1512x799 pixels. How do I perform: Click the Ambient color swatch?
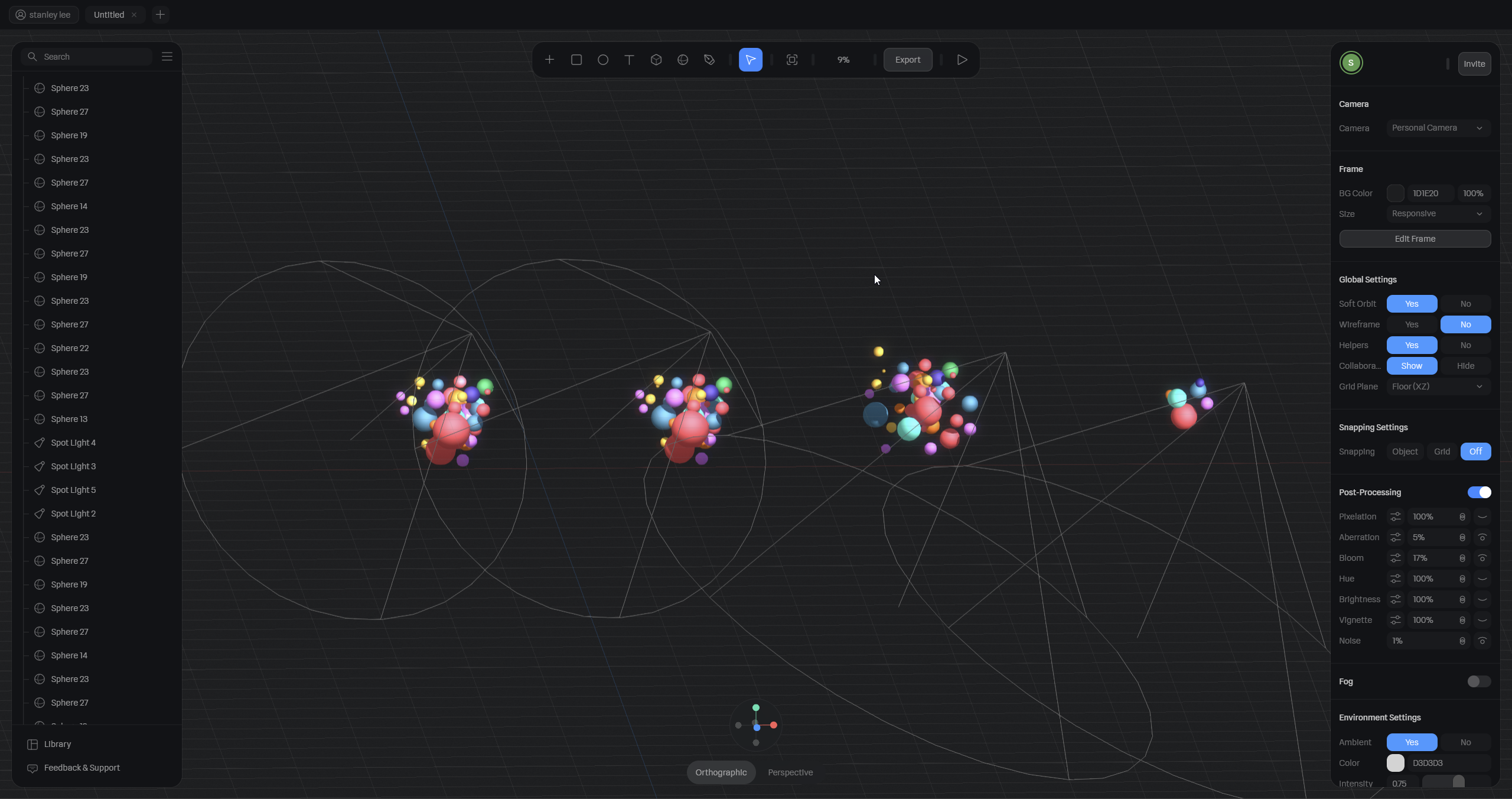pyautogui.click(x=1395, y=763)
